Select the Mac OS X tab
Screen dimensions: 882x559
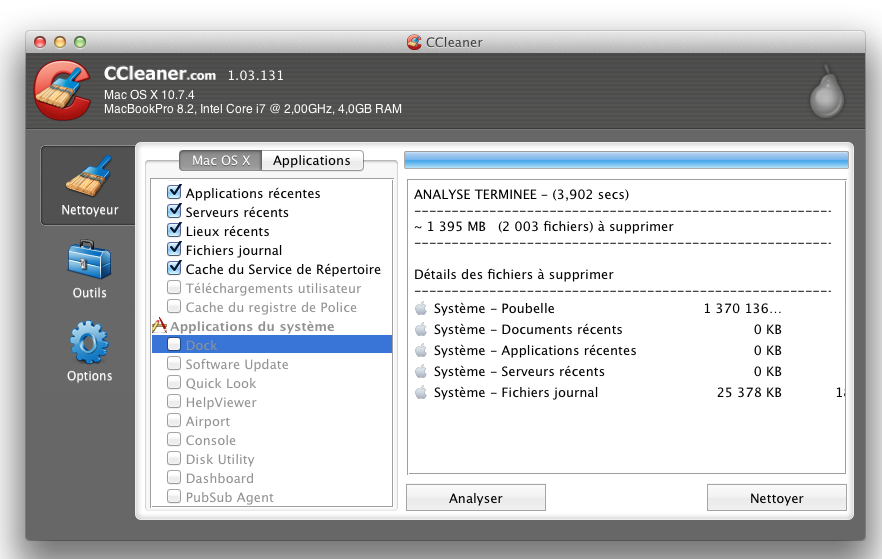220,160
